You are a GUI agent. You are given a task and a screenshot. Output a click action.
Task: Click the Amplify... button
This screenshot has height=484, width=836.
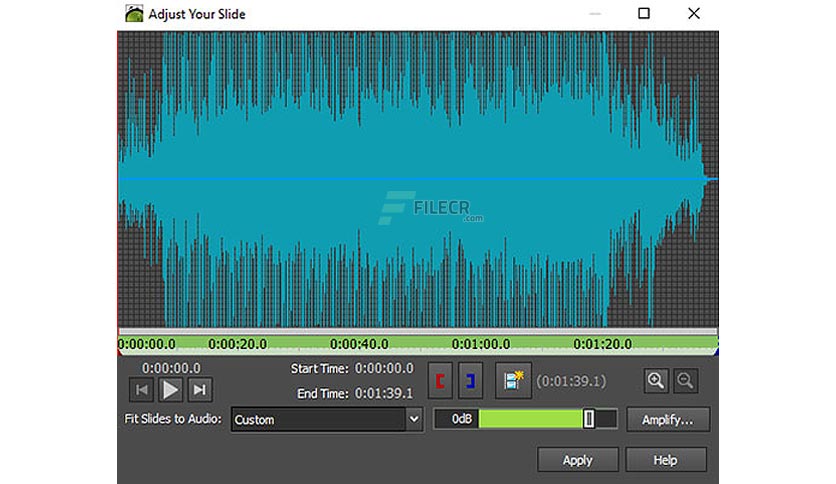tap(668, 420)
